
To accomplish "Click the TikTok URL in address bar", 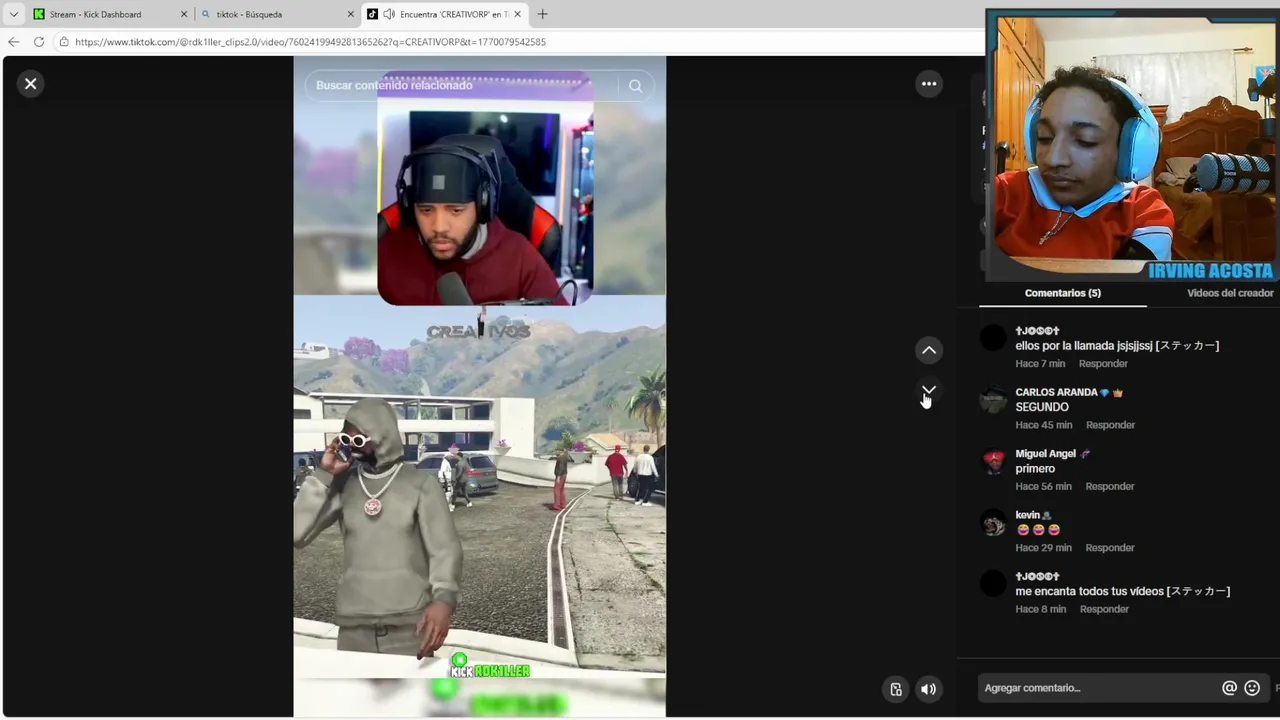I will pos(310,42).
